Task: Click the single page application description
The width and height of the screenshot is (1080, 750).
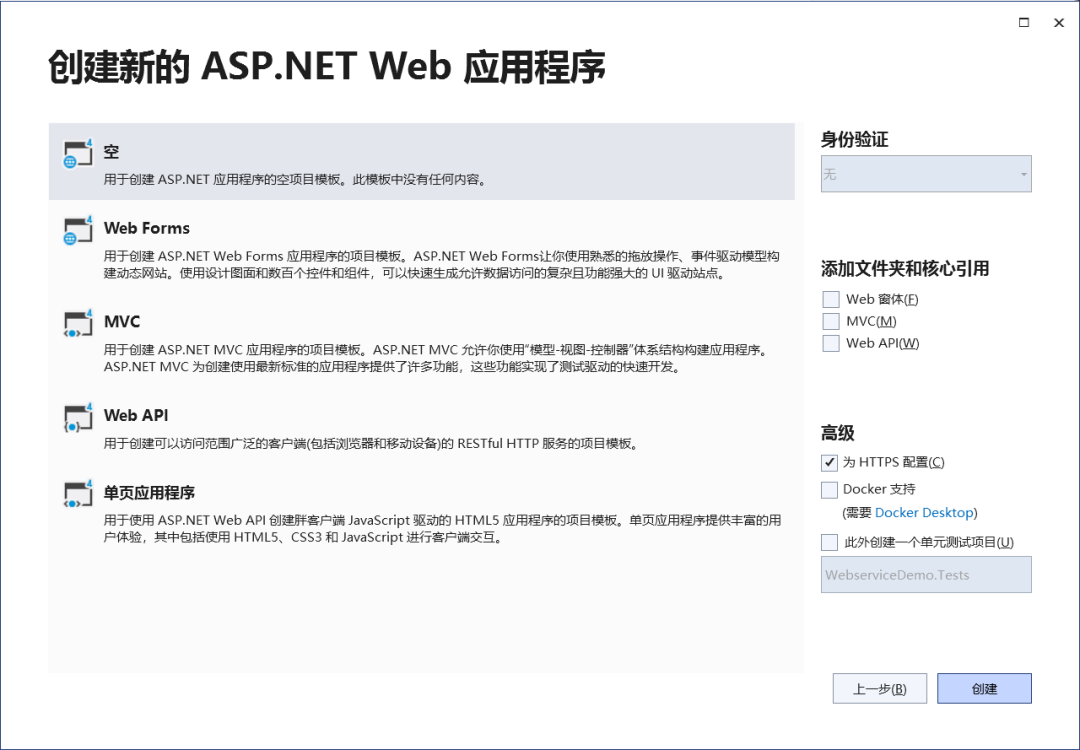Action: (442, 529)
